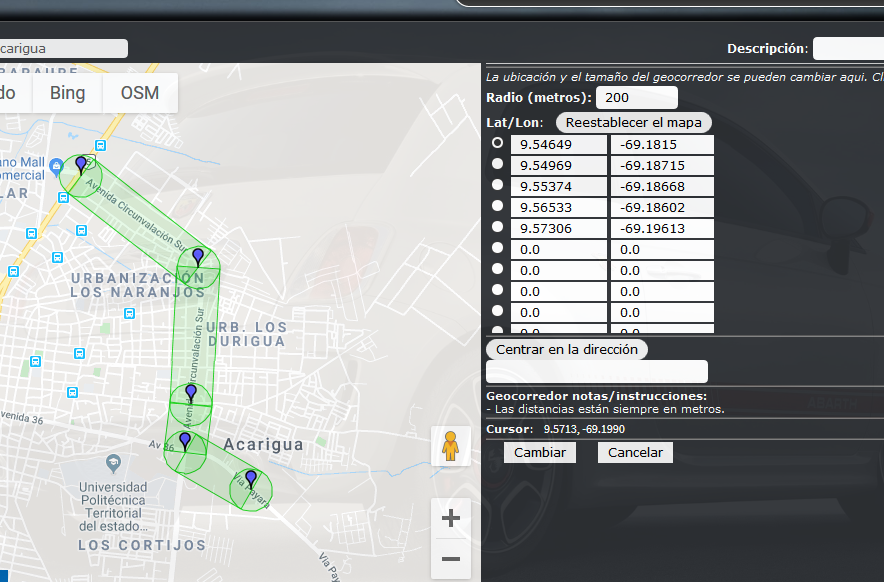Select the first empty 0.0 coordinate radio button
Viewport: 884px width, 582px height.
pyautogui.click(x=497, y=249)
